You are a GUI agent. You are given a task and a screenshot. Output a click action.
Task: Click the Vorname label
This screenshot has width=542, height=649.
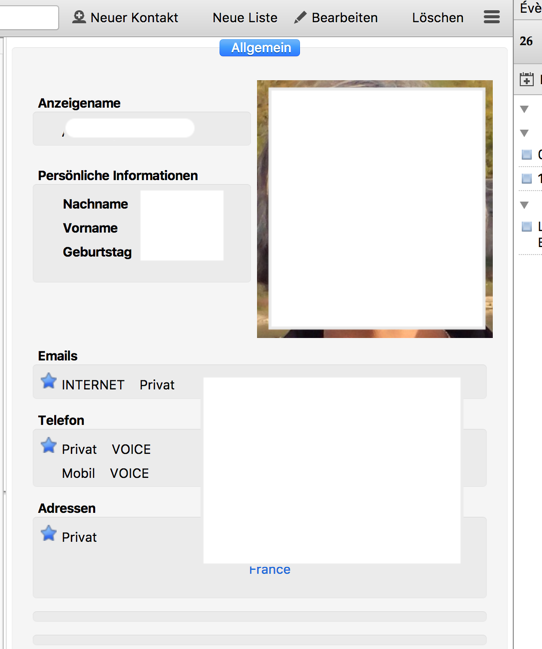90,228
